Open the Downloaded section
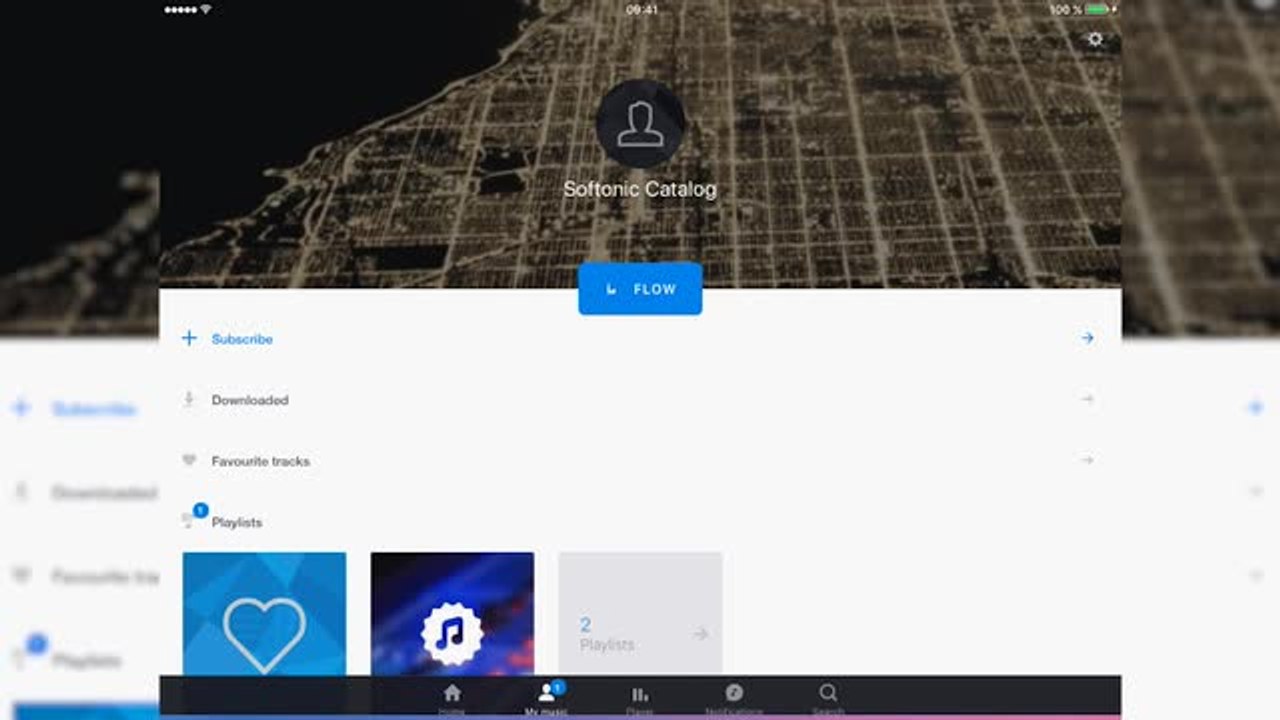This screenshot has width=1280, height=720. (x=250, y=400)
